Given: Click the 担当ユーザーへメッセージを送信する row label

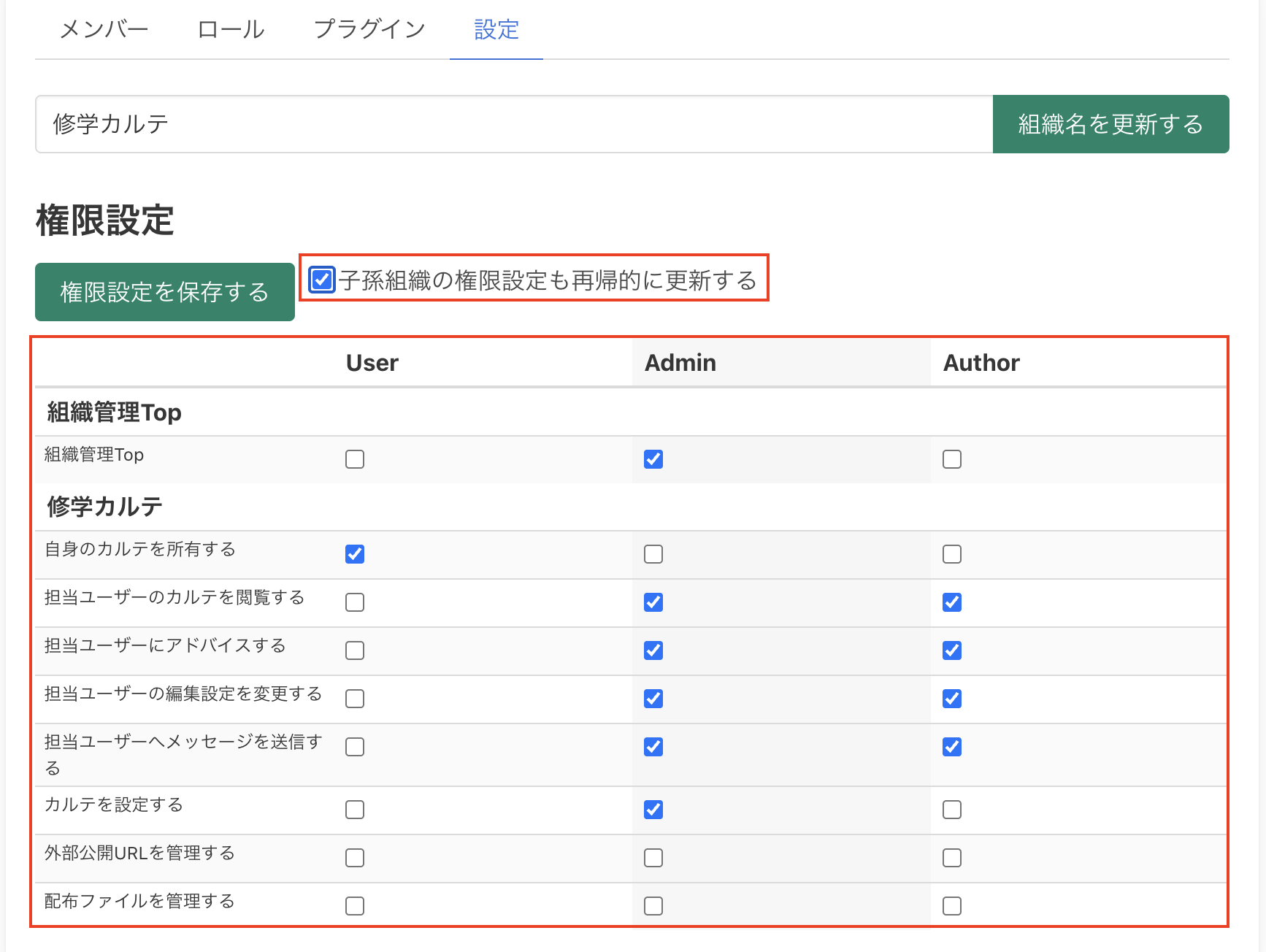Looking at the screenshot, I should (183, 754).
